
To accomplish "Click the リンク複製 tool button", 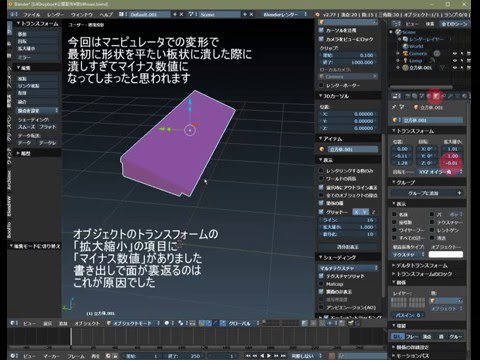I will point(38,86).
